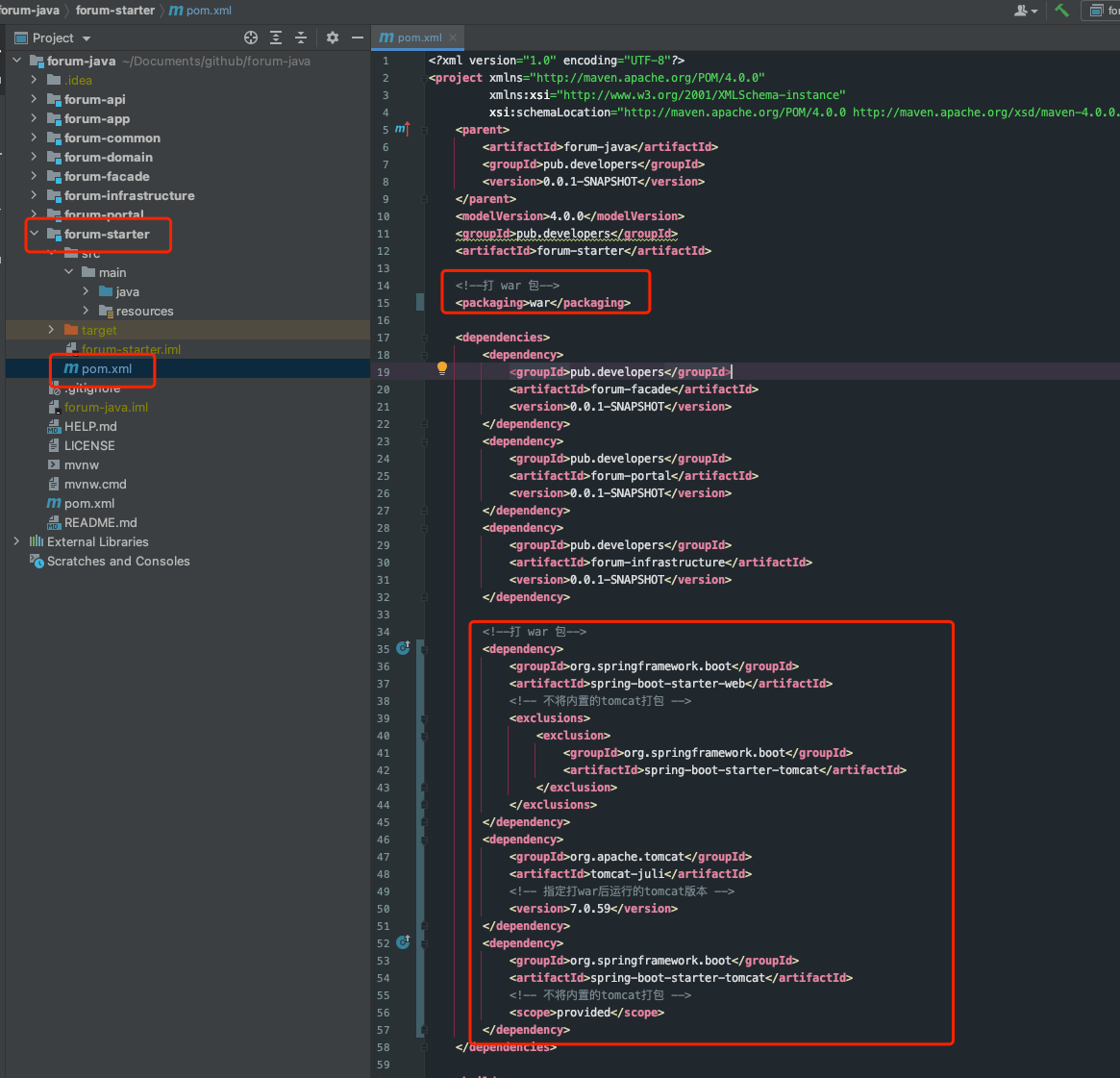
Task: Select forum-starter module in tree
Action: tap(107, 234)
